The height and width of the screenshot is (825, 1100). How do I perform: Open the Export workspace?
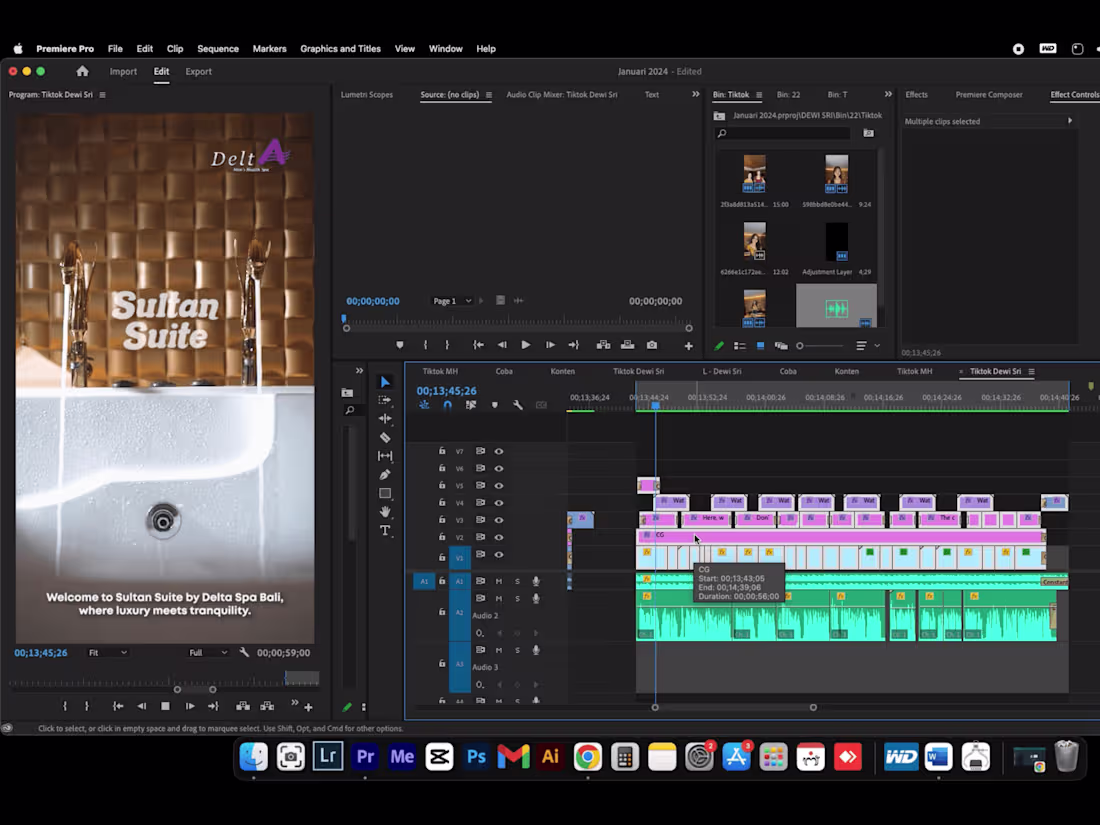coord(199,72)
